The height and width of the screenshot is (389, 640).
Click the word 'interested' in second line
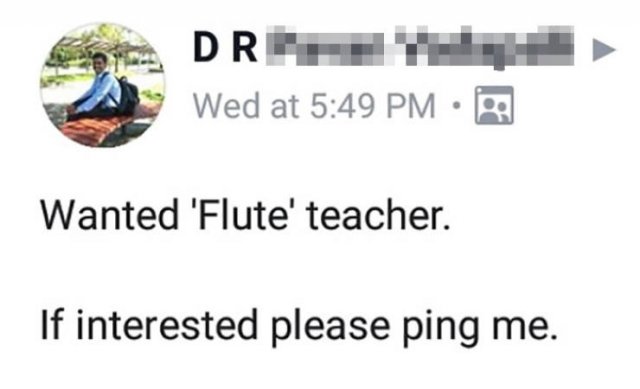167,325
